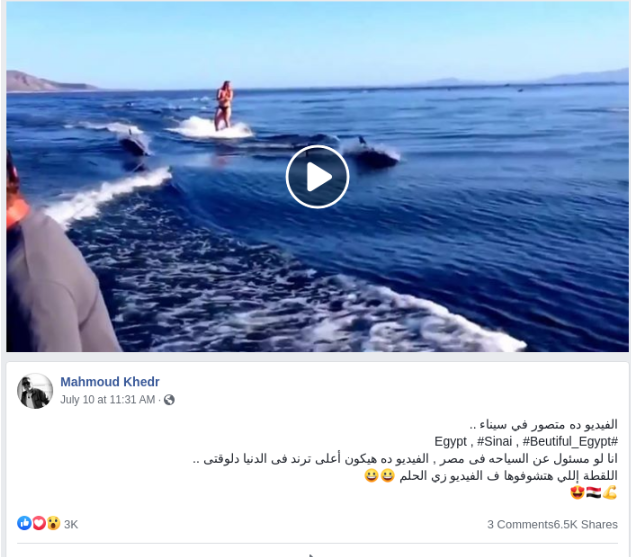The image size is (631, 557).
Task: Click the heart-eyes emoji in the caption
Action: (x=577, y=492)
